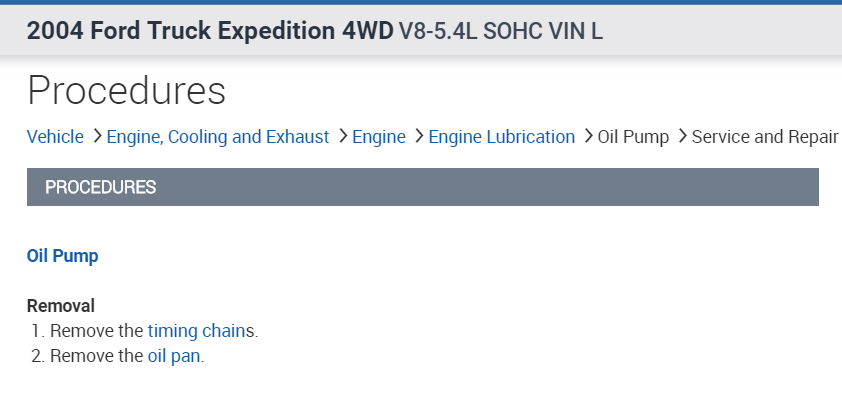842x402 pixels.
Task: Click chevron arrow right after Vehicle
Action: tap(98, 136)
